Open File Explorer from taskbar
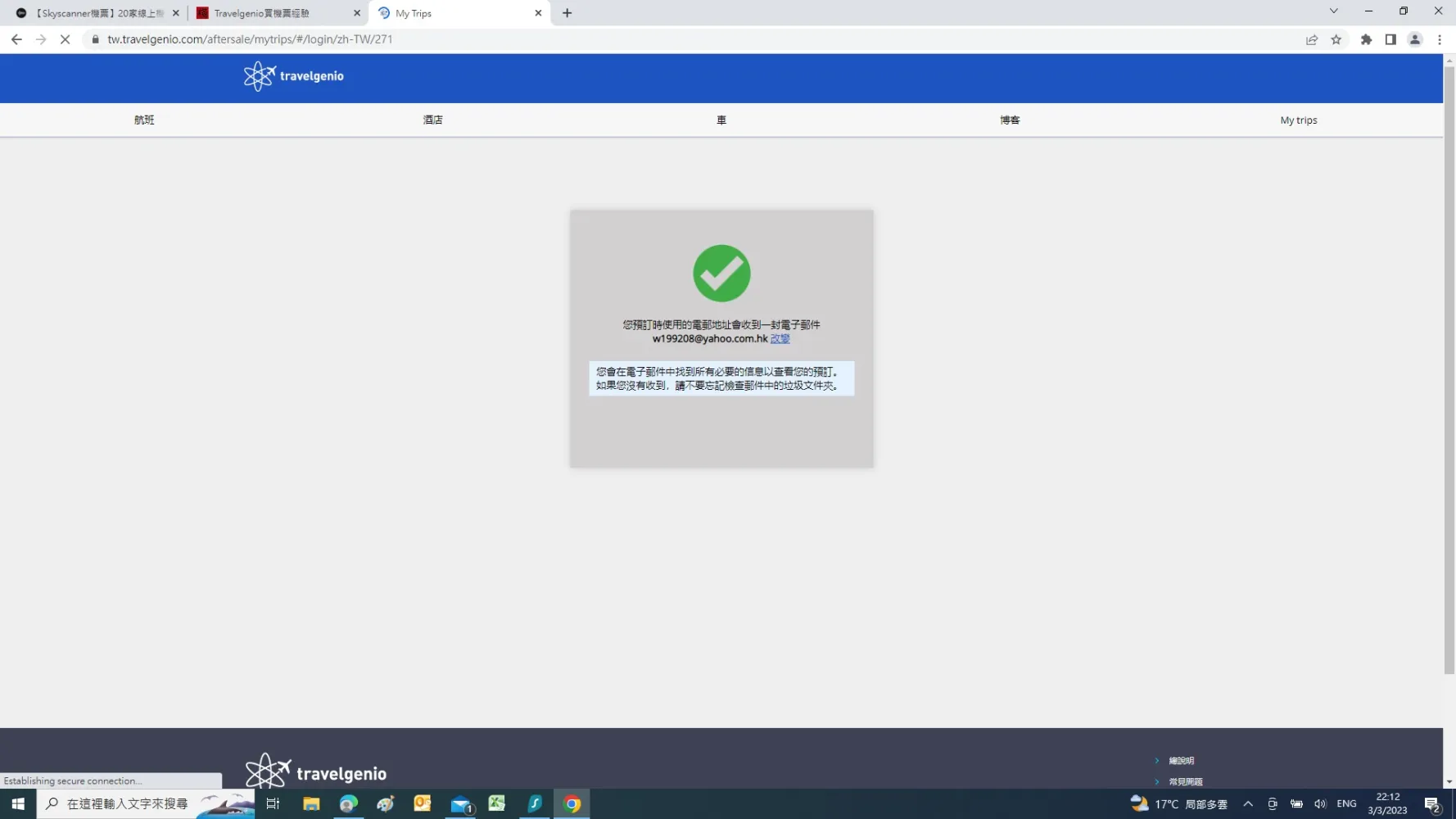Image resolution: width=1456 pixels, height=819 pixels. [311, 803]
